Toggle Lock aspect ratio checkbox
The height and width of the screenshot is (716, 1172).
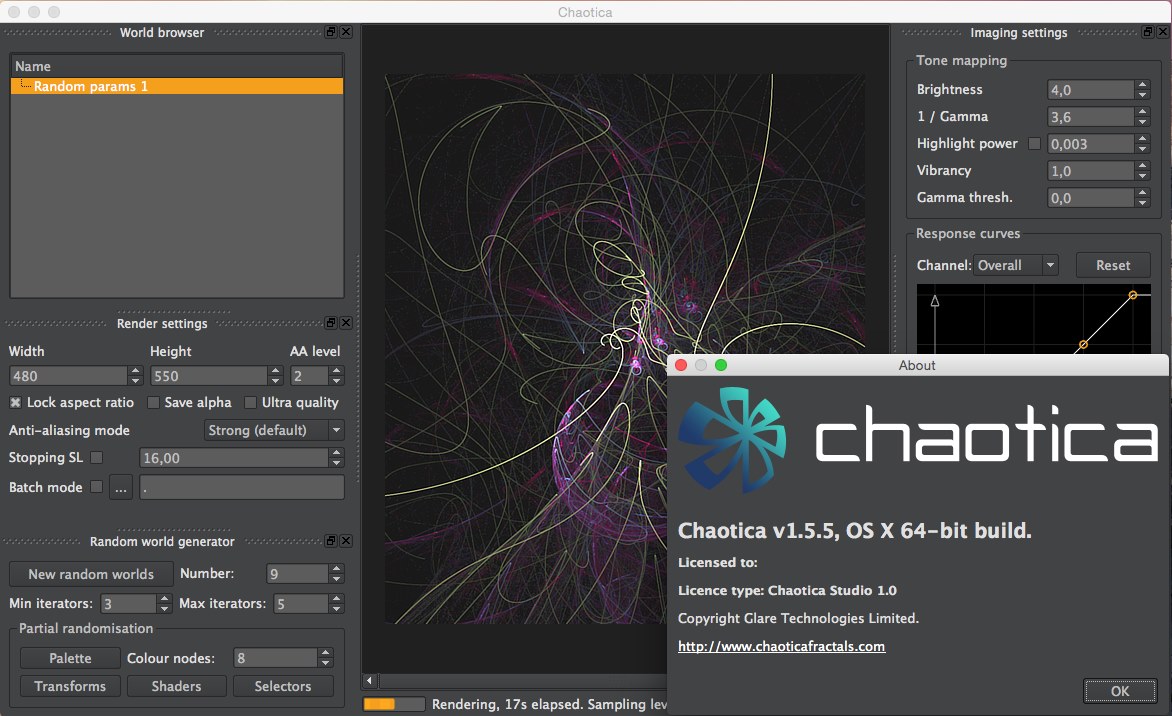tap(15, 403)
